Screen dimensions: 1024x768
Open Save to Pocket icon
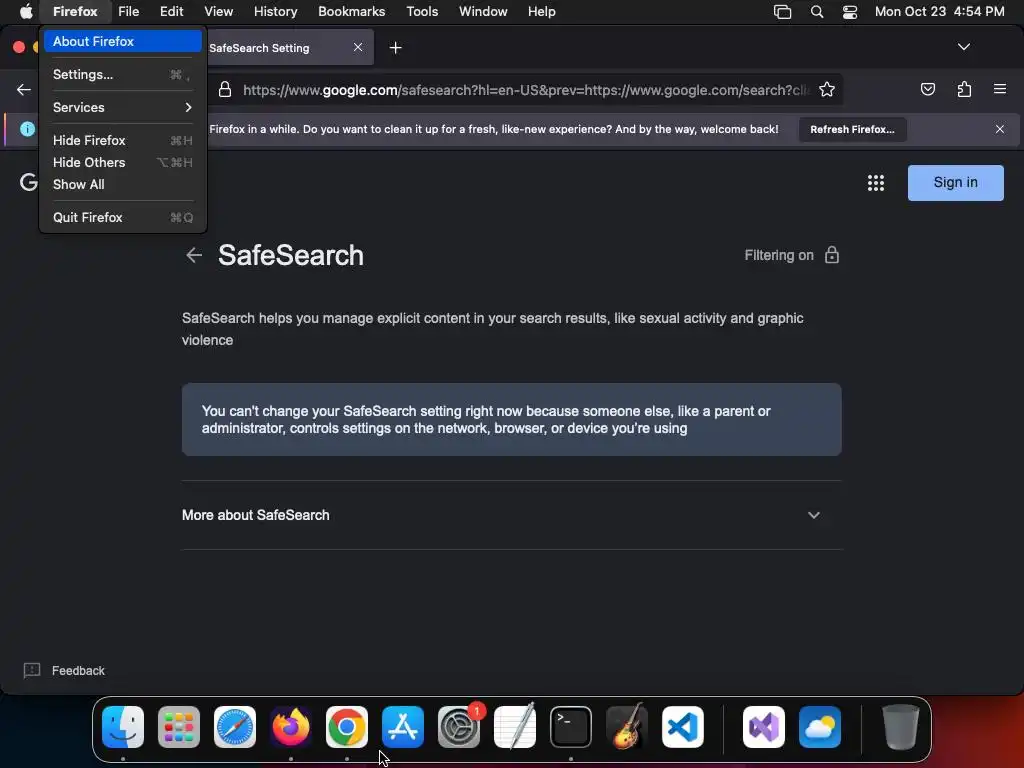click(927, 89)
